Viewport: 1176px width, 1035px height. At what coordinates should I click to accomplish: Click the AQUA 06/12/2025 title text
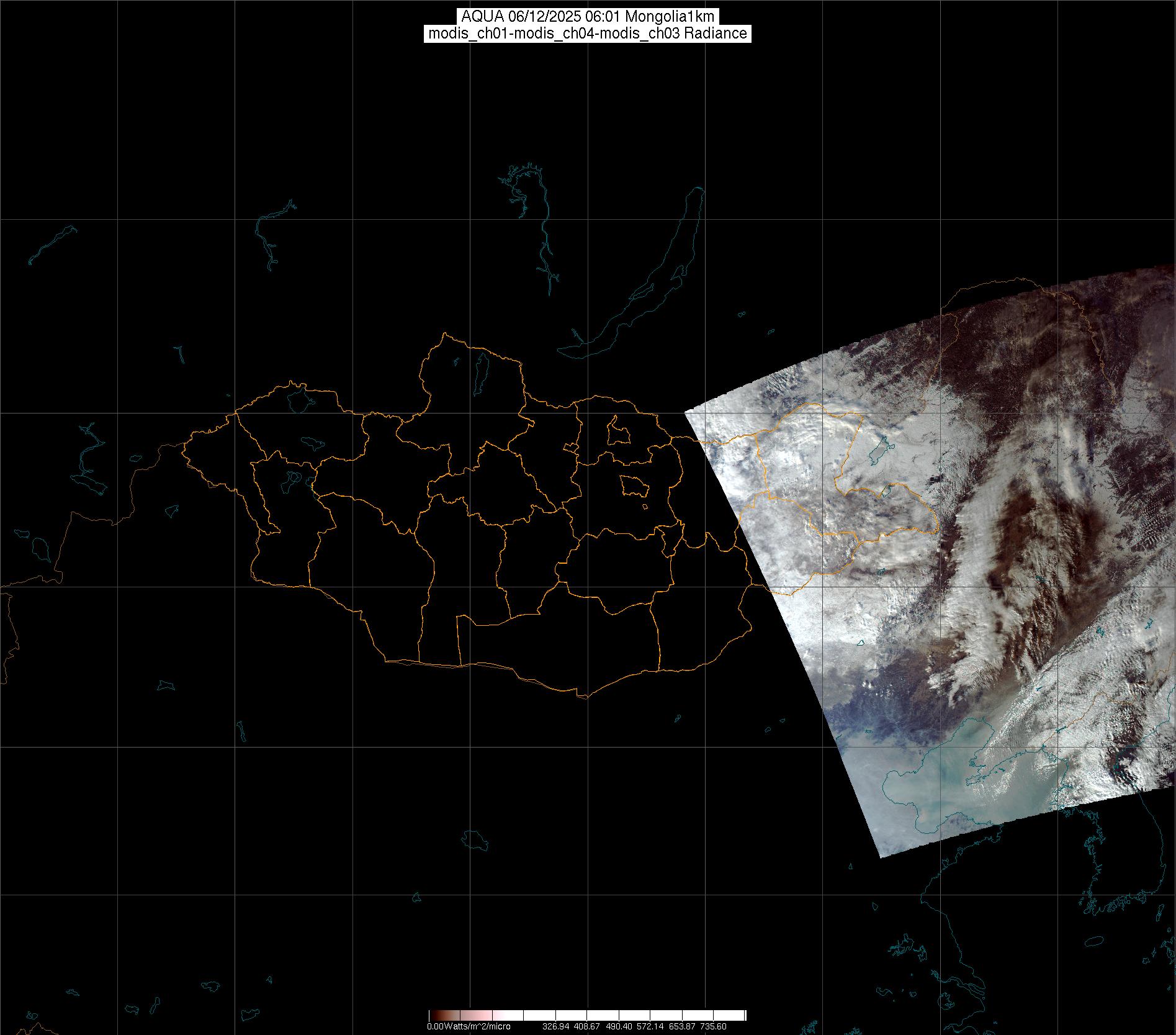click(587, 17)
